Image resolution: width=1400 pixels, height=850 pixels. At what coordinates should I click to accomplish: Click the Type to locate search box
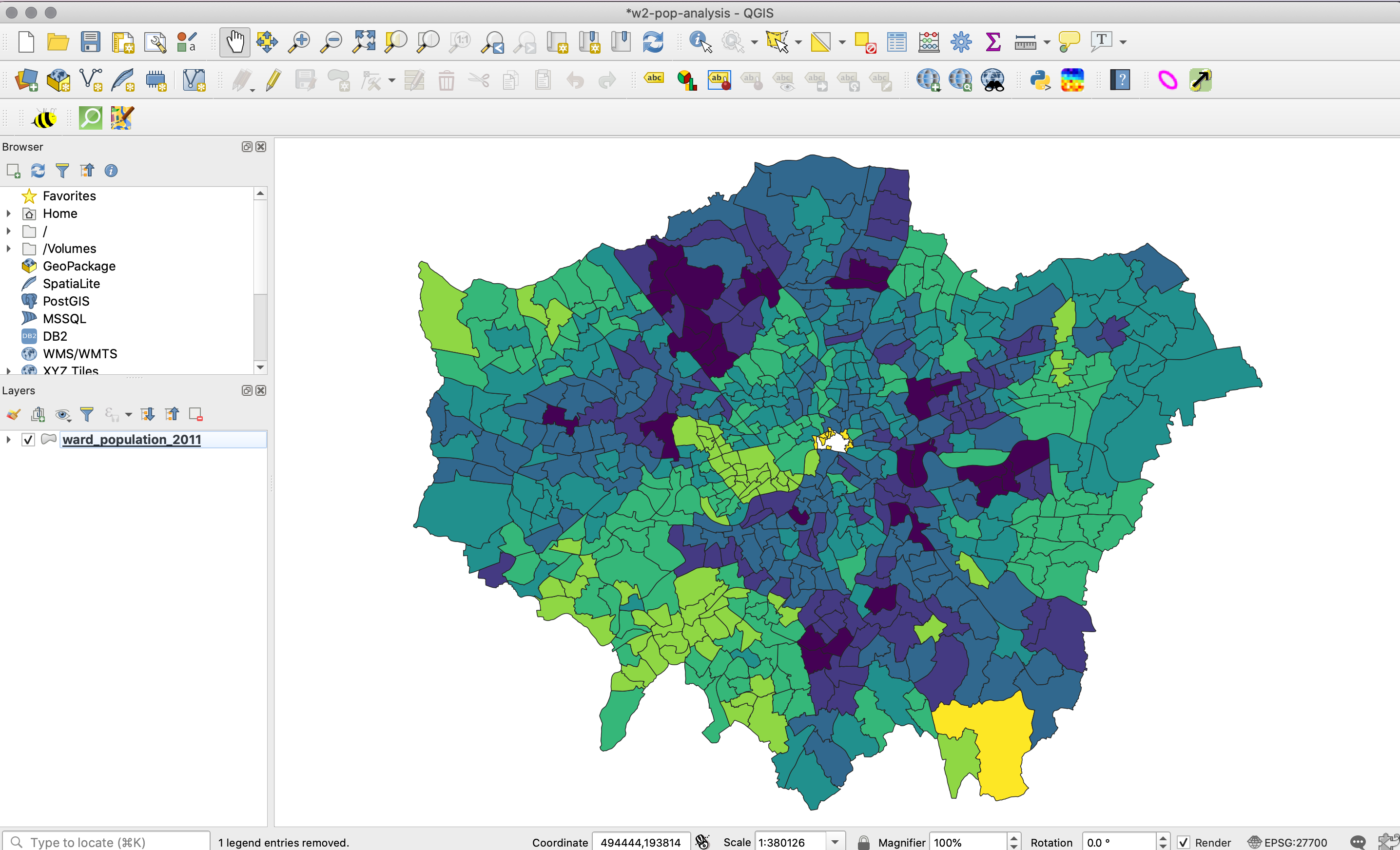point(107,842)
